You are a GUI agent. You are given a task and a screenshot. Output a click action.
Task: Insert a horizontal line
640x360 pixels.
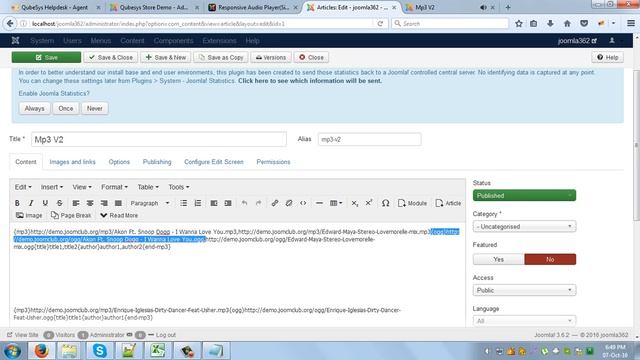pyautogui.click(x=319, y=203)
